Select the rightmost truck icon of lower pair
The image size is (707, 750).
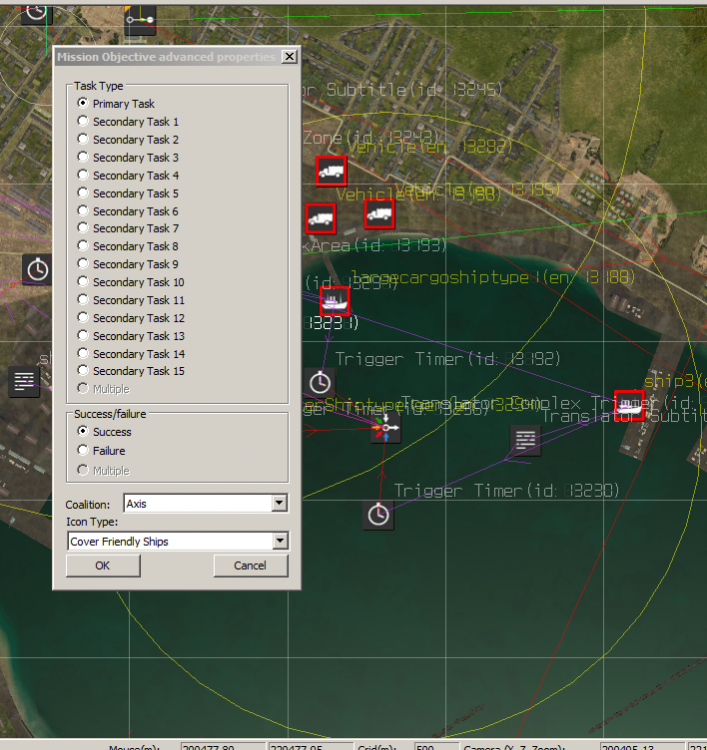pyautogui.click(x=379, y=213)
